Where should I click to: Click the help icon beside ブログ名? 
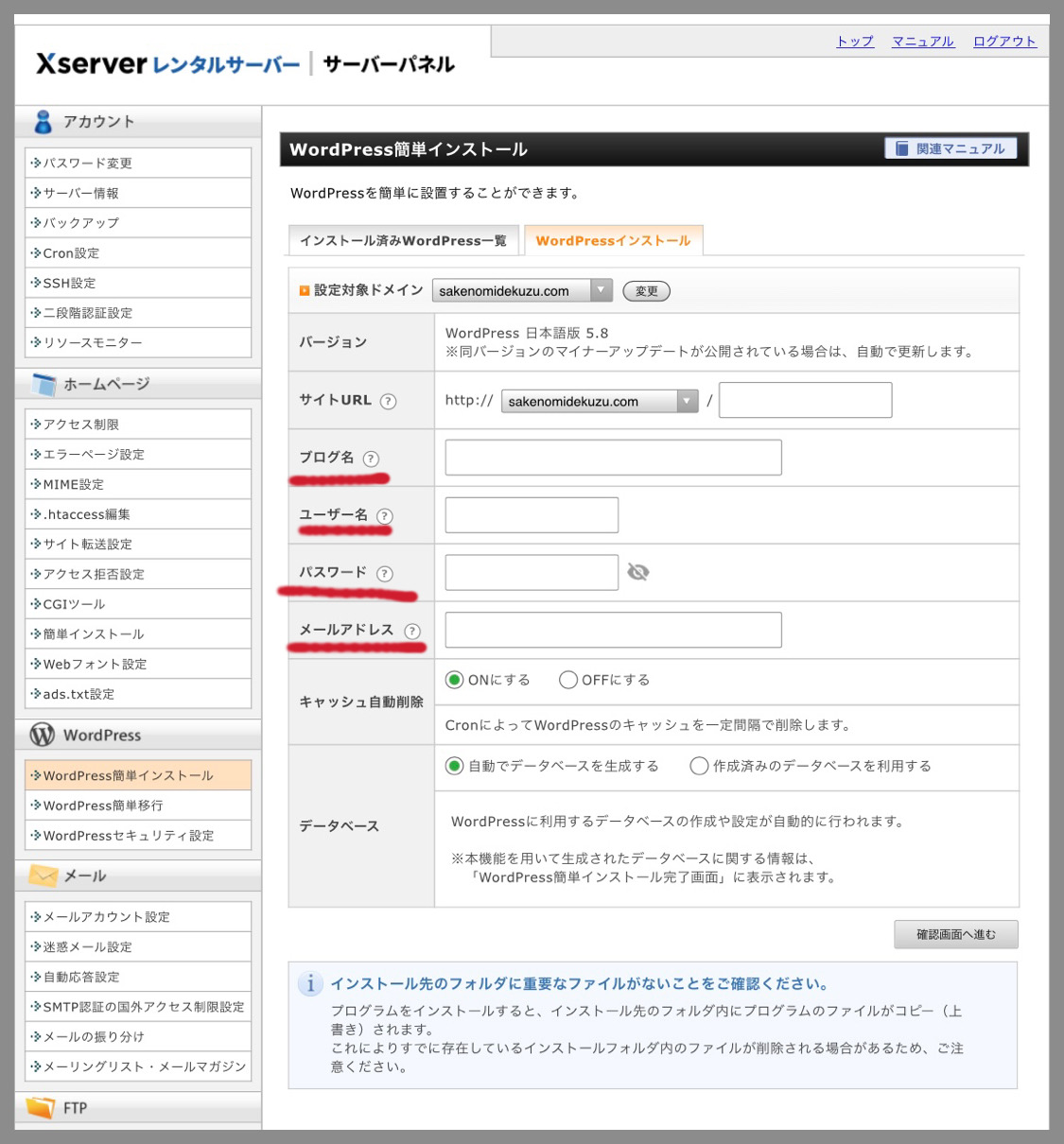[x=371, y=459]
